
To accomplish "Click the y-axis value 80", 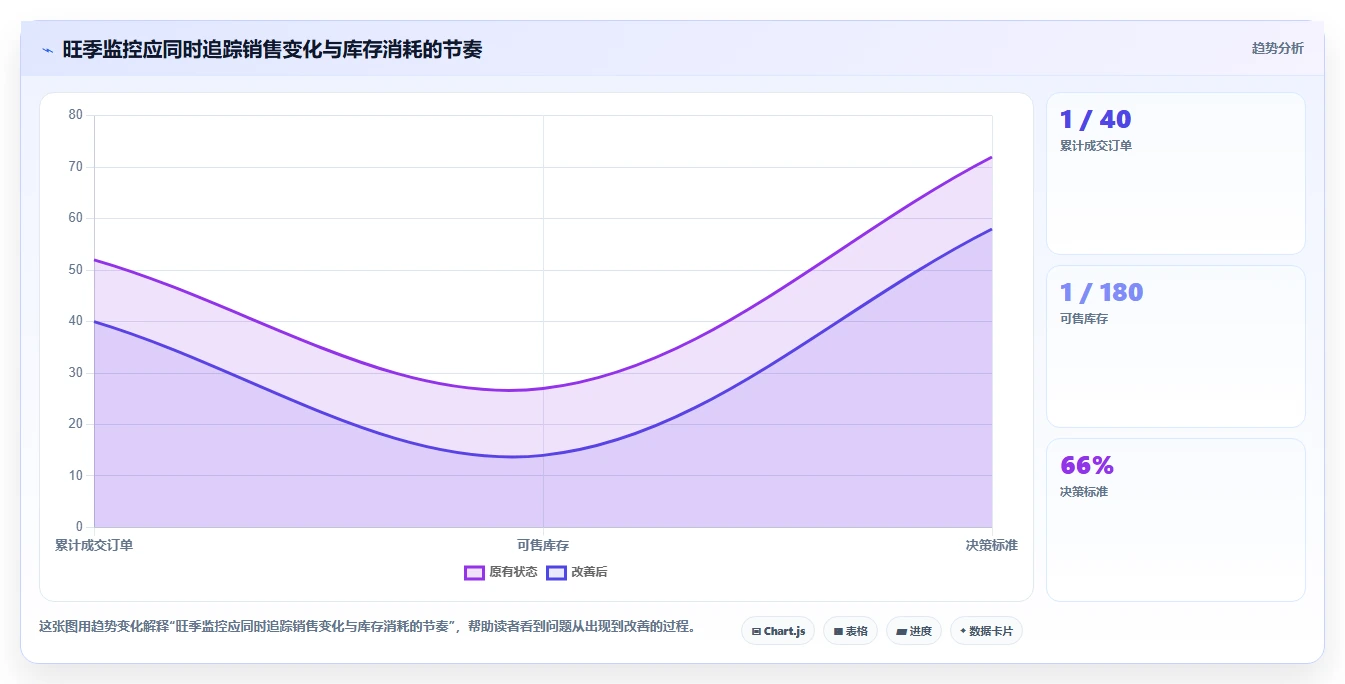I will (76, 115).
